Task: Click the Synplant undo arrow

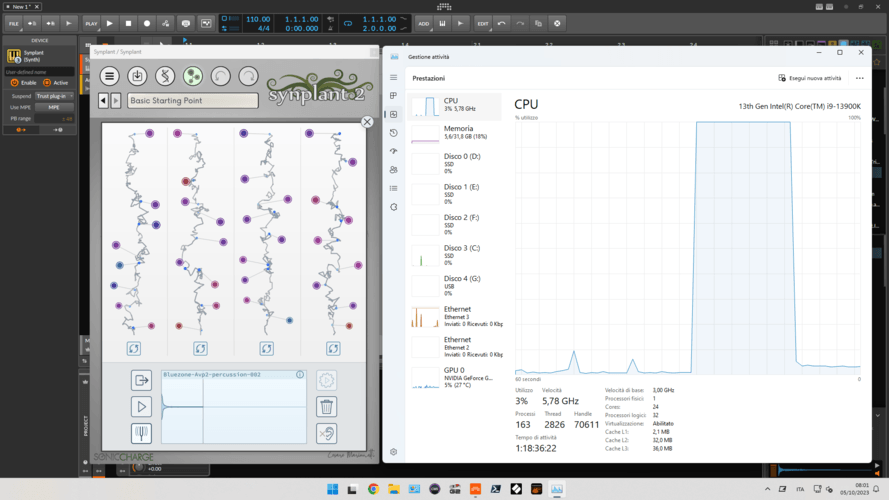Action: pyautogui.click(x=221, y=76)
